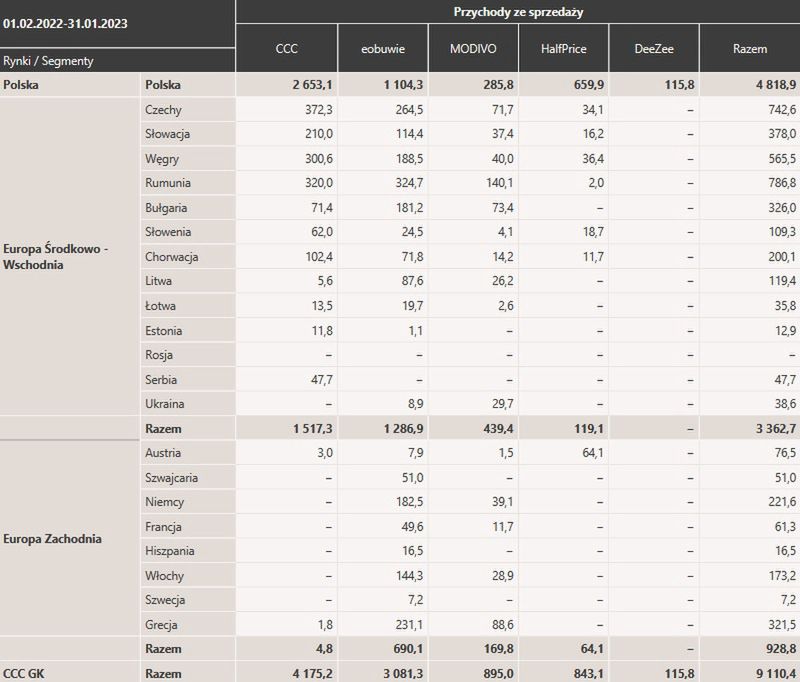This screenshot has height=682, width=800.
Task: Click the Europa Środkowo - Wschodnia region label
Action: pyautogui.click(x=55, y=257)
